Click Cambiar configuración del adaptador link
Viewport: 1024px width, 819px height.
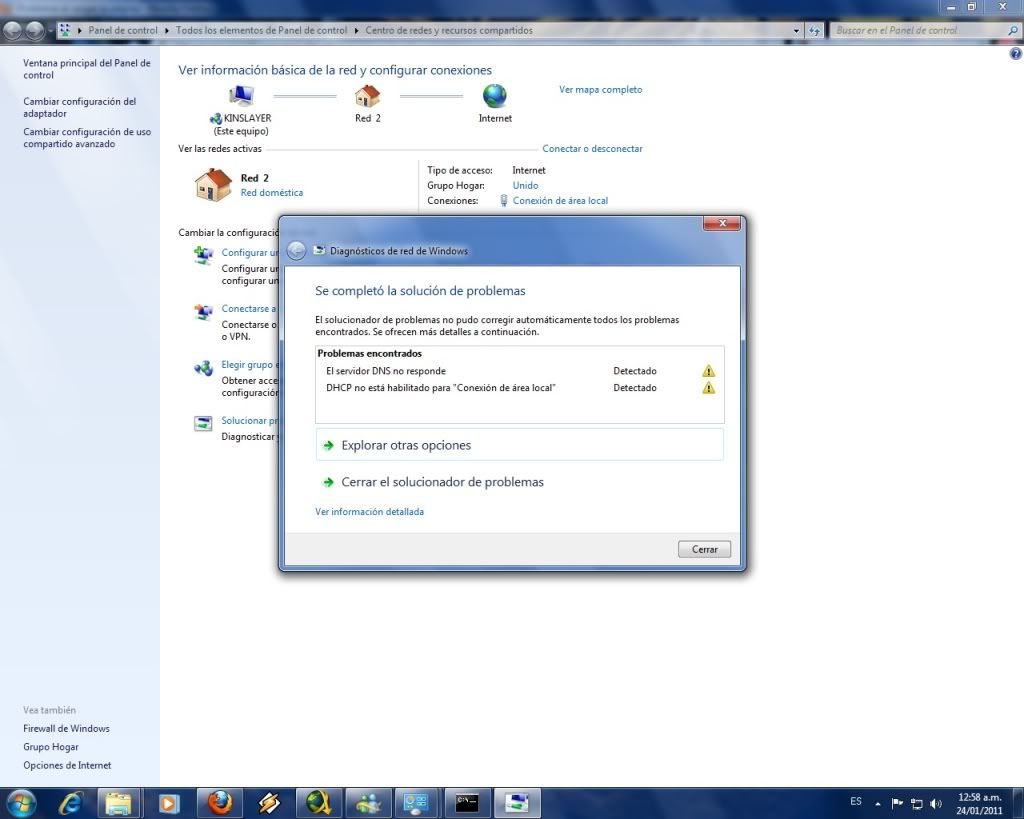(x=79, y=107)
